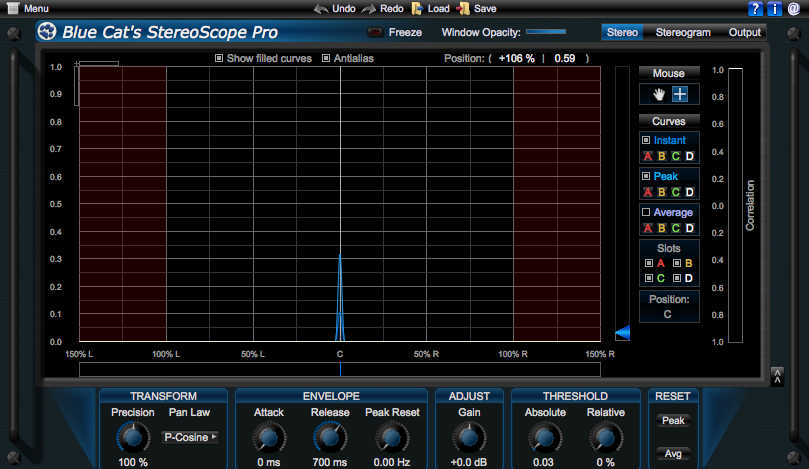
Task: Toggle Instant curve visibility checkbox
Action: point(646,140)
